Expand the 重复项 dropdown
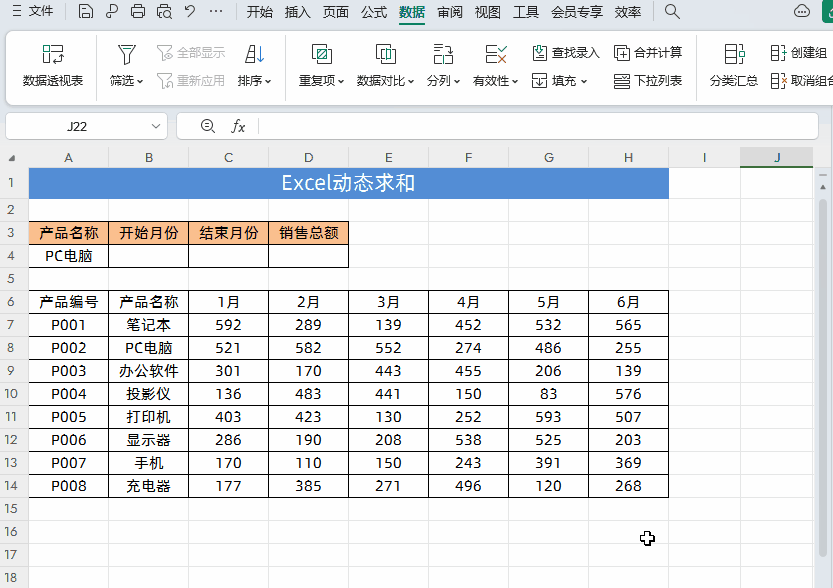833x588 pixels. click(x=341, y=81)
